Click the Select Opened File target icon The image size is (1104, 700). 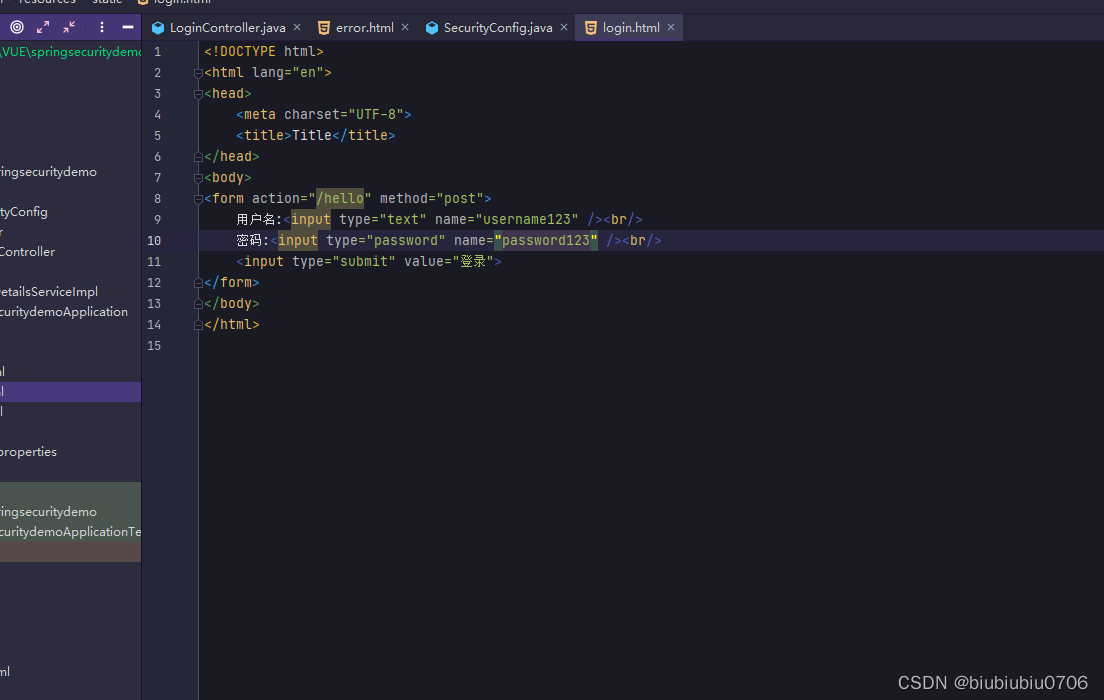click(x=17, y=27)
